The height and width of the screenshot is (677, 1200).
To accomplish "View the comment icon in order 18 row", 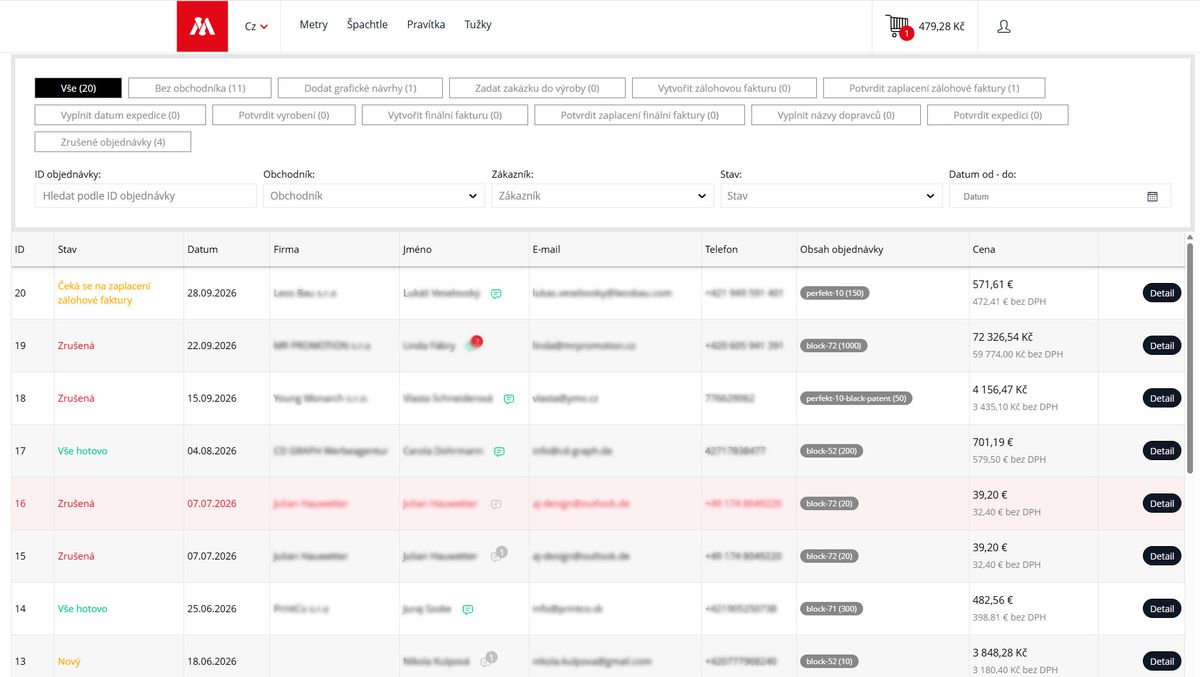I will point(509,399).
